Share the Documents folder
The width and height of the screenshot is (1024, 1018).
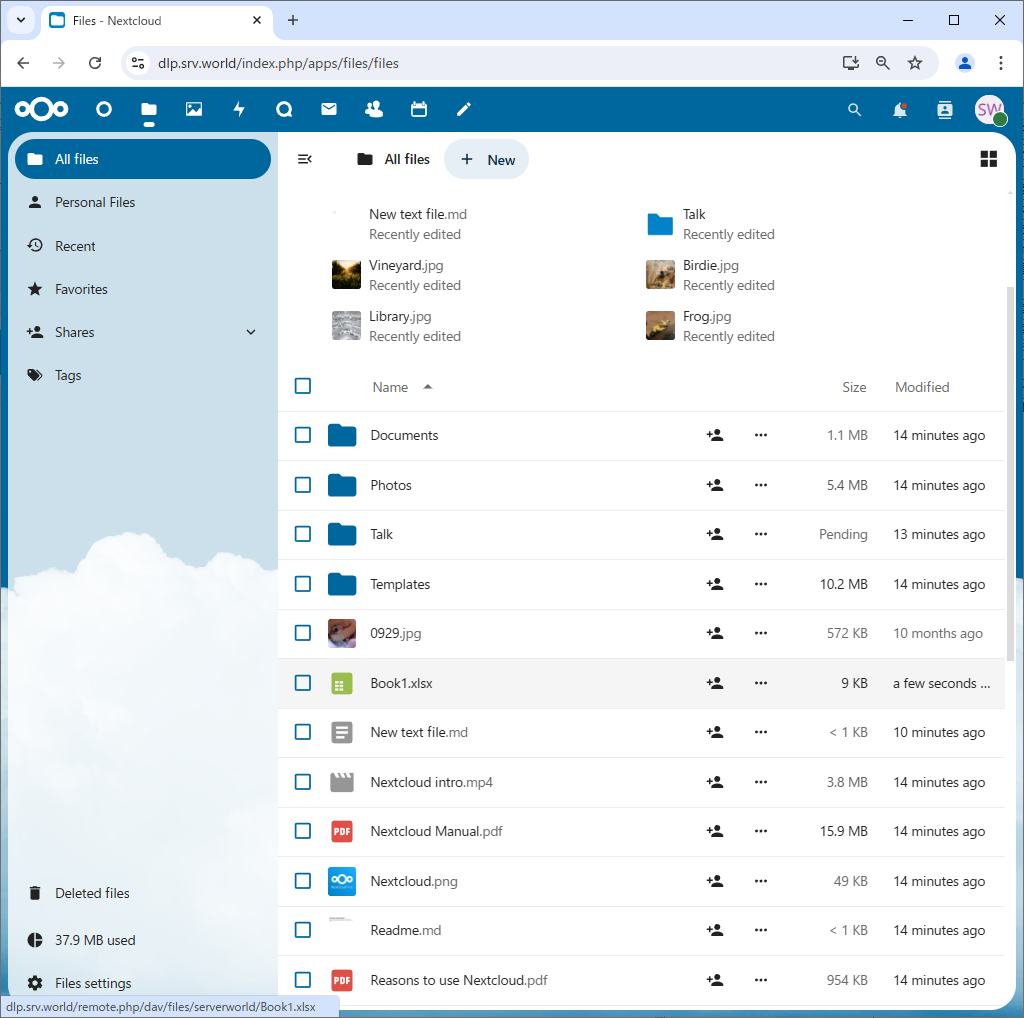(714, 435)
